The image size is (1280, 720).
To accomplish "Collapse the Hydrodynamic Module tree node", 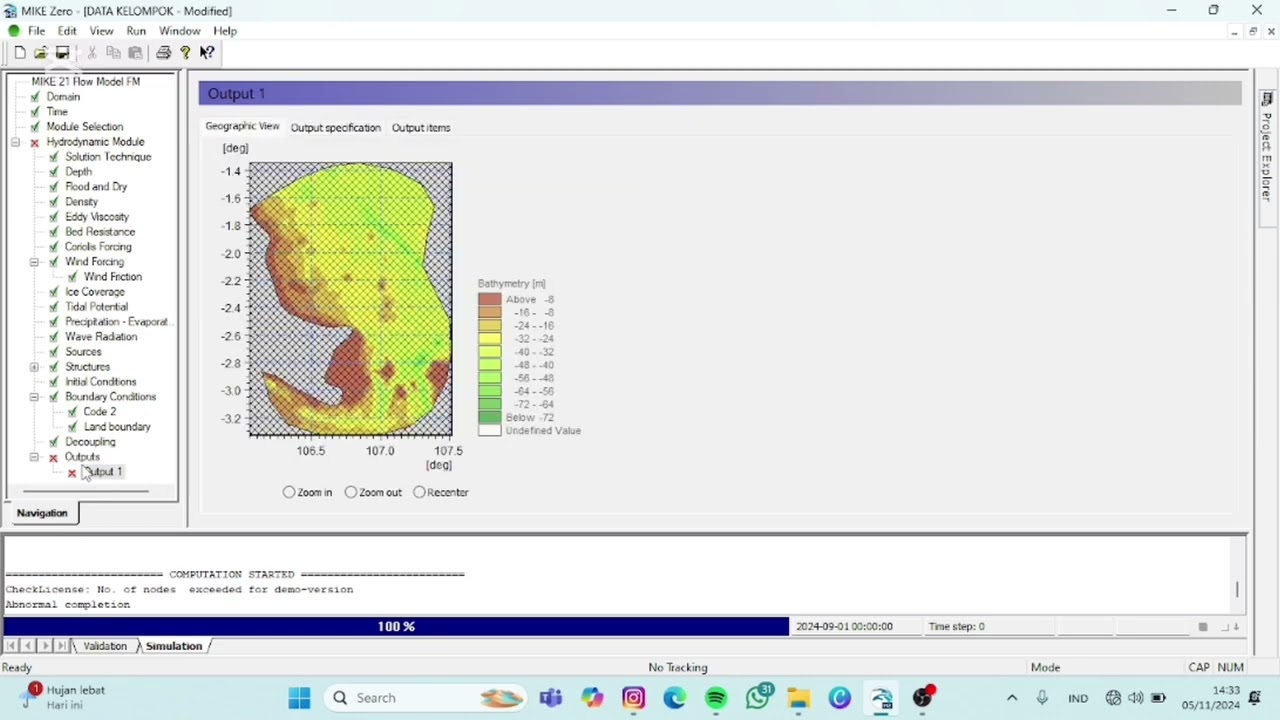I will (15, 142).
